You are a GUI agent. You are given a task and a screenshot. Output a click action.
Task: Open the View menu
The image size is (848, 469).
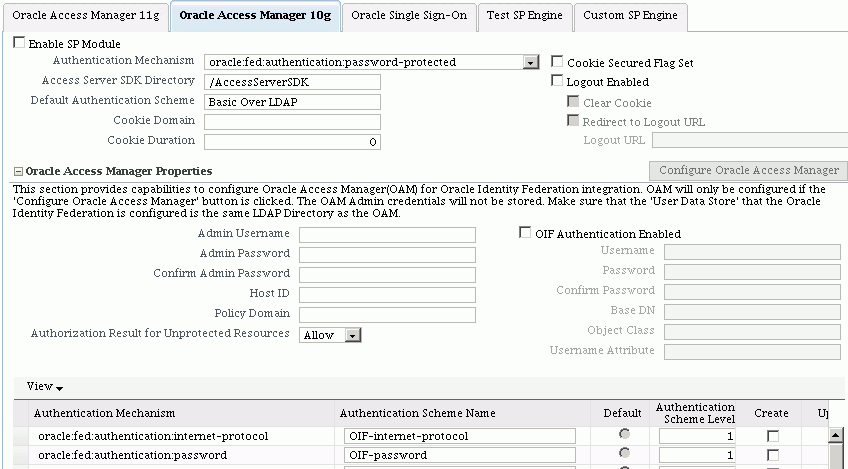(x=44, y=387)
